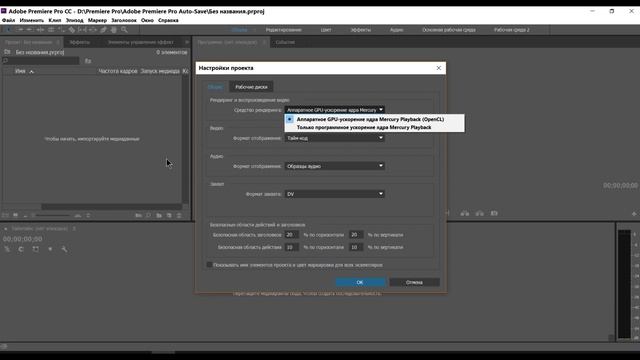The width and height of the screenshot is (640, 360).
Task: Click Отмена to cancel Project Settings
Action: coord(414,282)
